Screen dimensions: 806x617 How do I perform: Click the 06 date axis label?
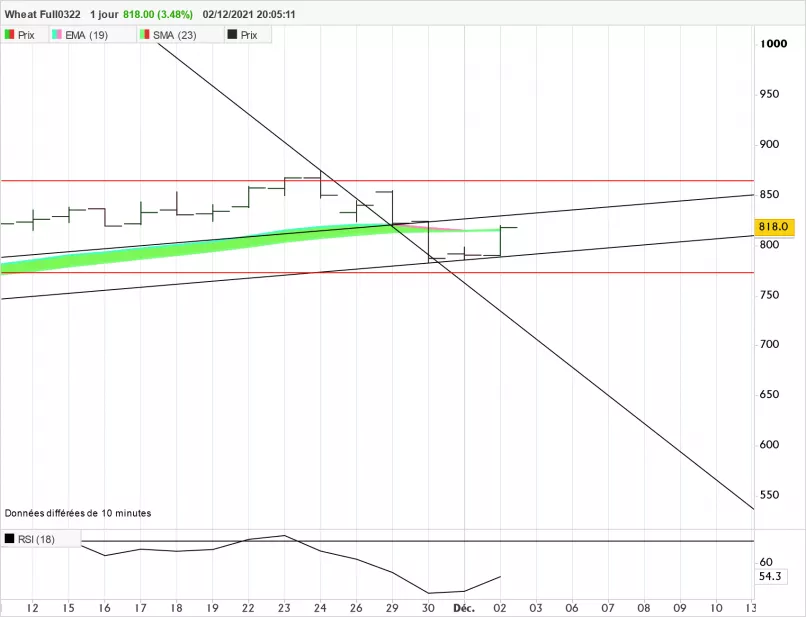coord(572,608)
